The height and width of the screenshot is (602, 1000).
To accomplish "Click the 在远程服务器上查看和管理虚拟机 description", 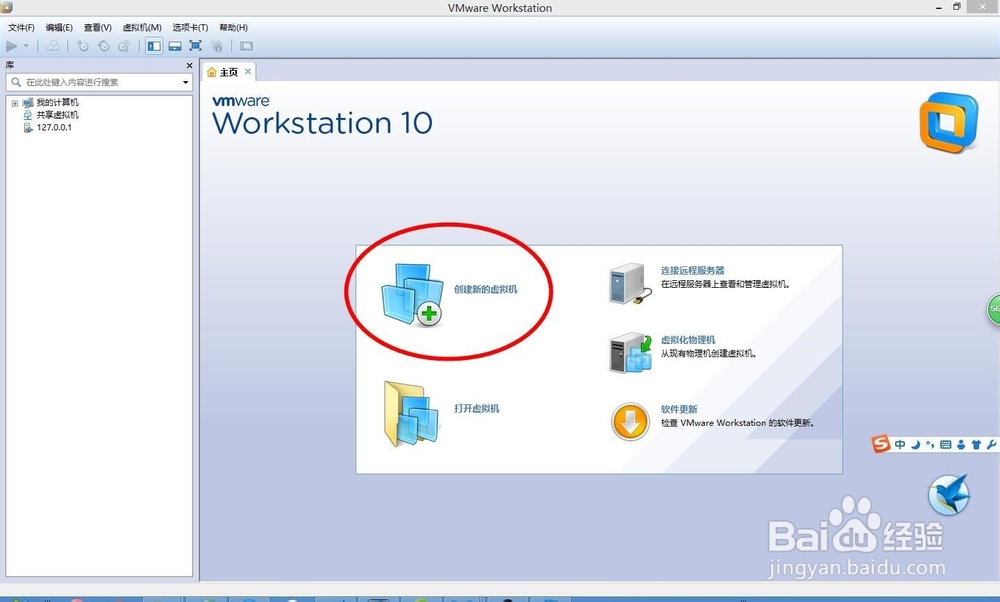I will [x=725, y=284].
